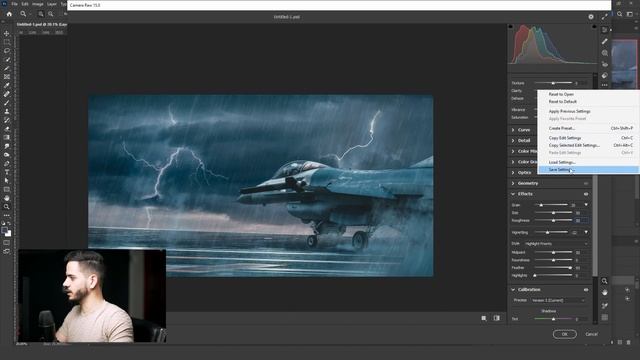The width and height of the screenshot is (640, 360).
Task: Open Camera Raw settings gear icon
Action: [591, 17]
